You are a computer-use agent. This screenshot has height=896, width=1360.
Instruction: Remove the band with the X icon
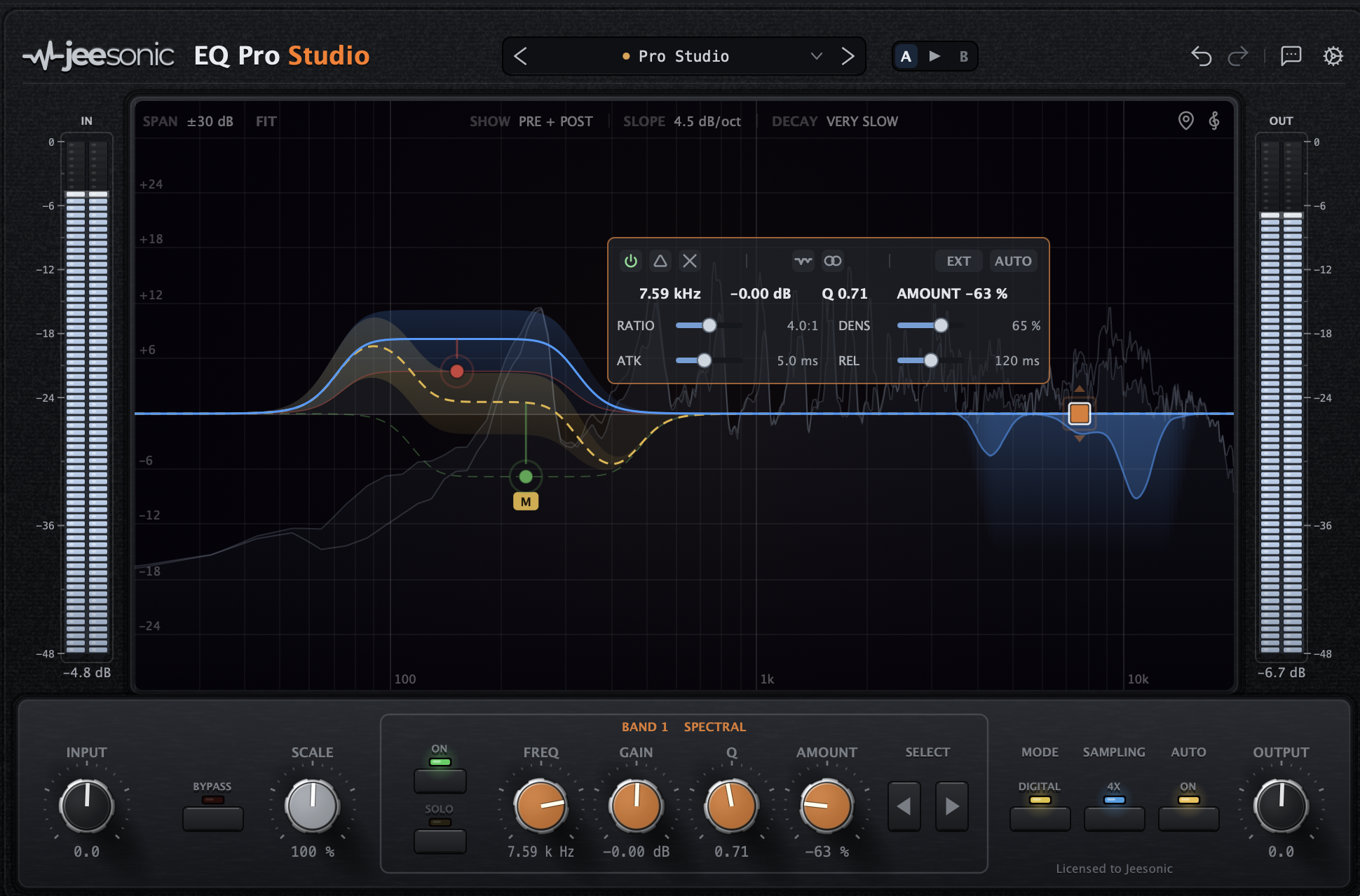point(690,261)
